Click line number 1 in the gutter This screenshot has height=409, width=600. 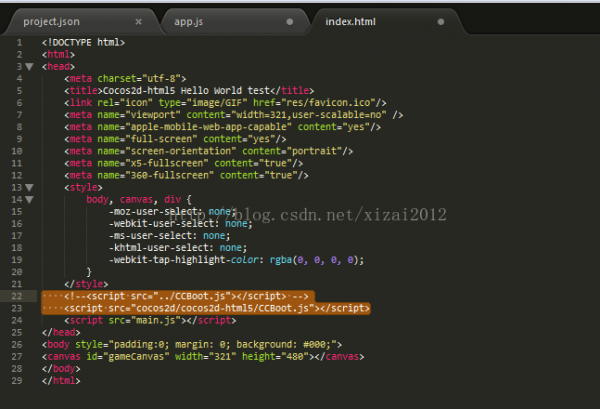click(x=19, y=42)
